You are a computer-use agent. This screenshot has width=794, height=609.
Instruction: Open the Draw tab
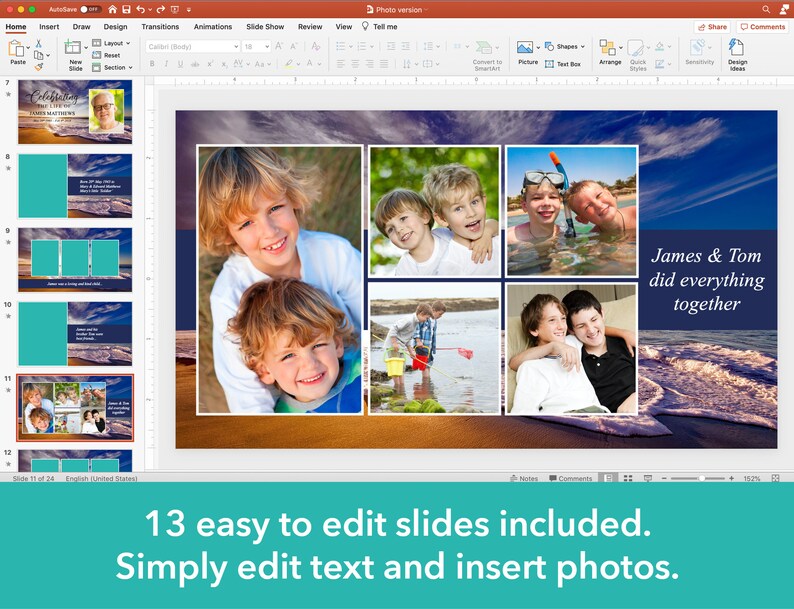pos(82,27)
